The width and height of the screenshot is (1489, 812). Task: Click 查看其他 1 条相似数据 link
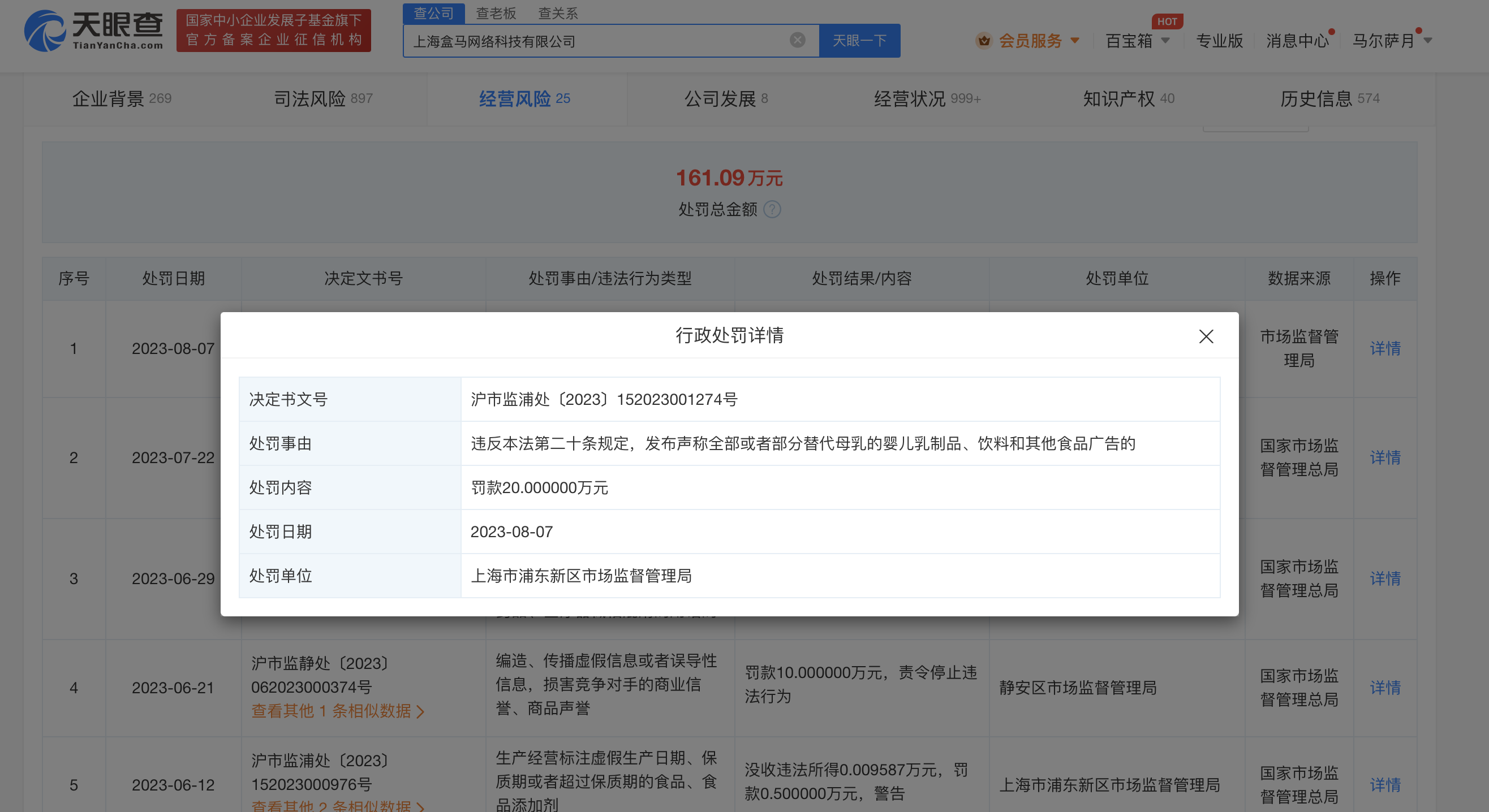[338, 711]
